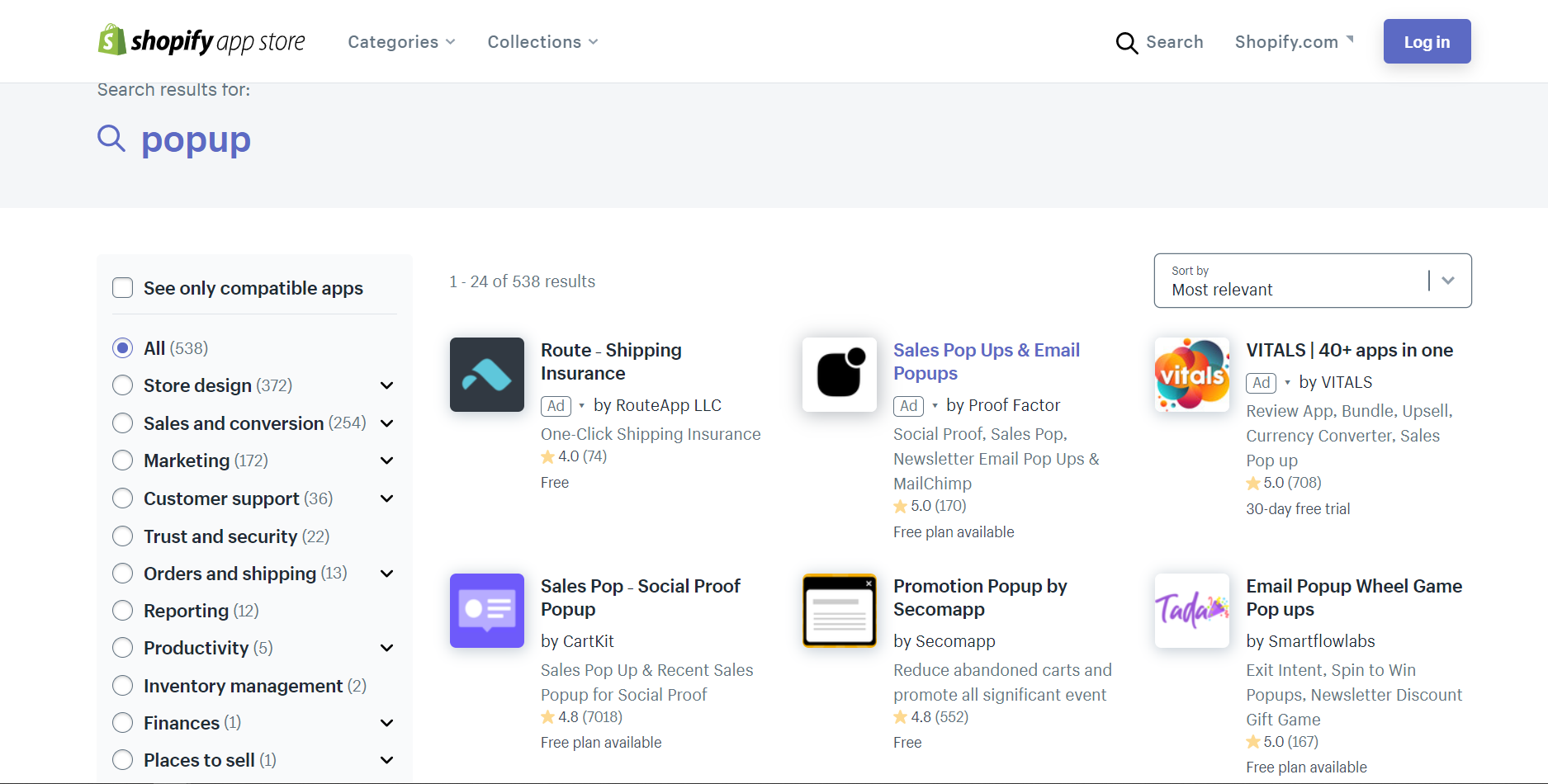The image size is (1548, 784).
Task: Click the Route - Shipping Insurance app icon
Action: (486, 375)
